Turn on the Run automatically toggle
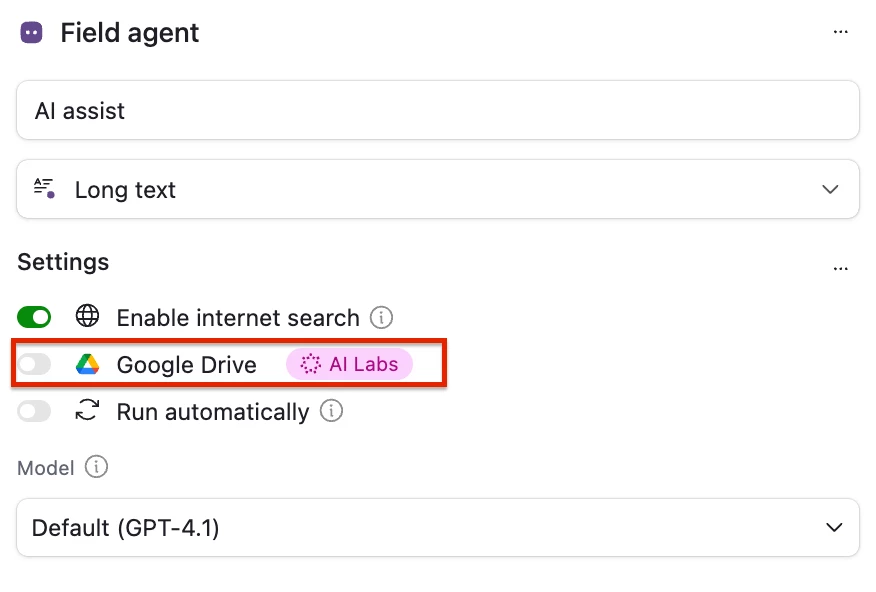The height and width of the screenshot is (592, 876). click(34, 411)
